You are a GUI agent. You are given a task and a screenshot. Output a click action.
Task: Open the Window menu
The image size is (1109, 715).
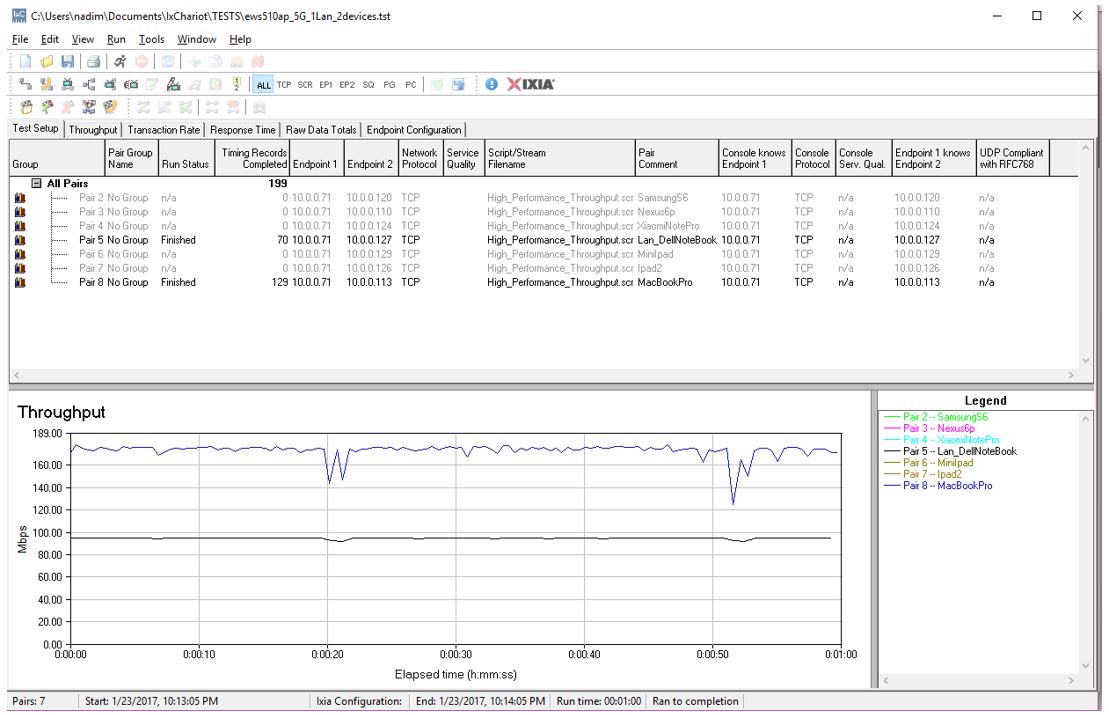(x=197, y=40)
